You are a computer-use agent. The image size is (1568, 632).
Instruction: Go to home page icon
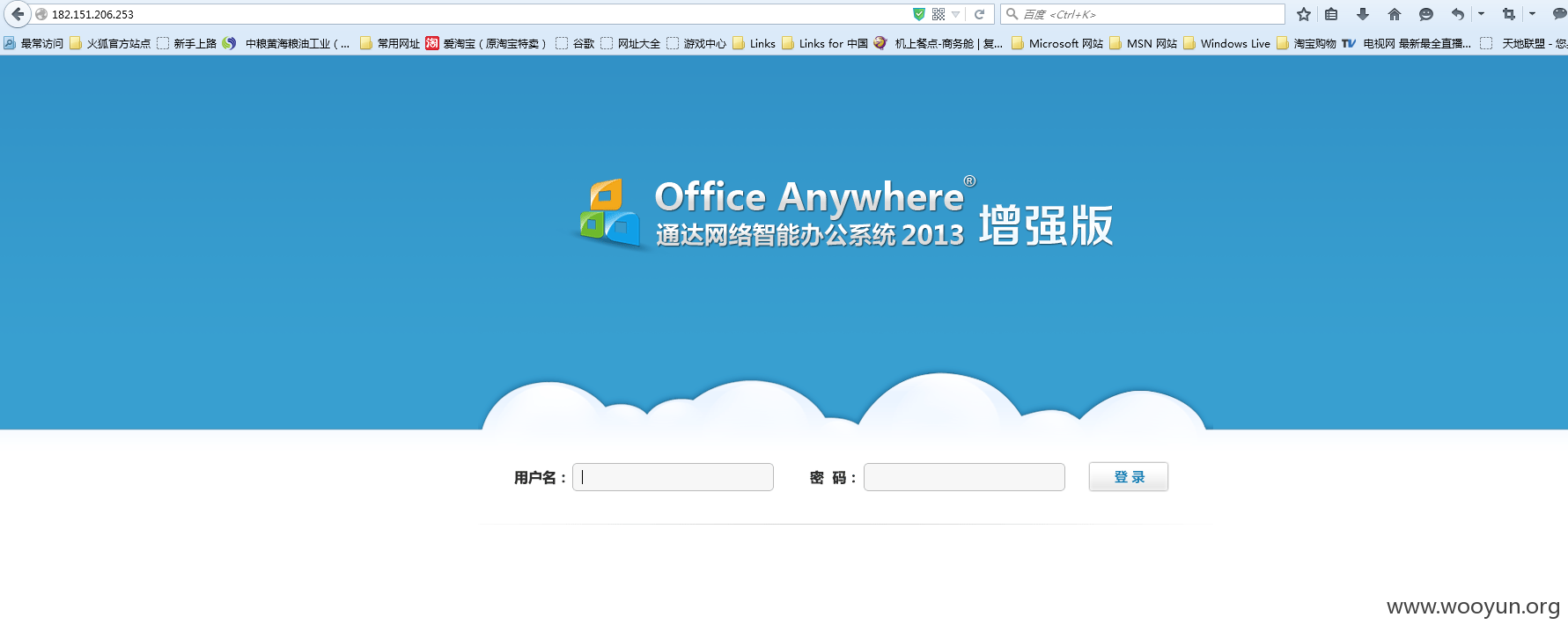tap(1395, 14)
